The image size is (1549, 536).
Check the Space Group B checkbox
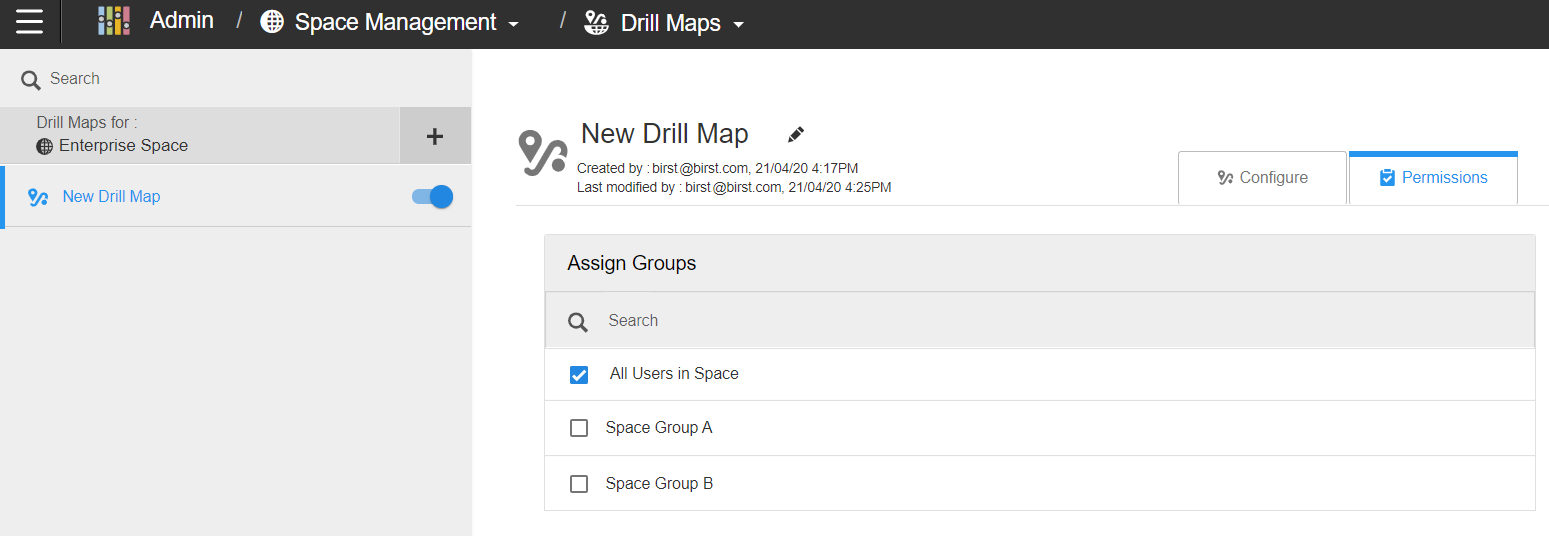[x=579, y=484]
